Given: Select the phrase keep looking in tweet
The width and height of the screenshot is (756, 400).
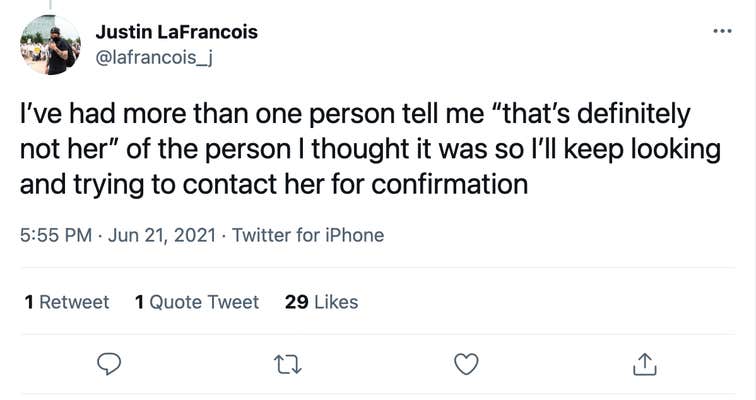Looking at the screenshot, I should click(x=642, y=149).
